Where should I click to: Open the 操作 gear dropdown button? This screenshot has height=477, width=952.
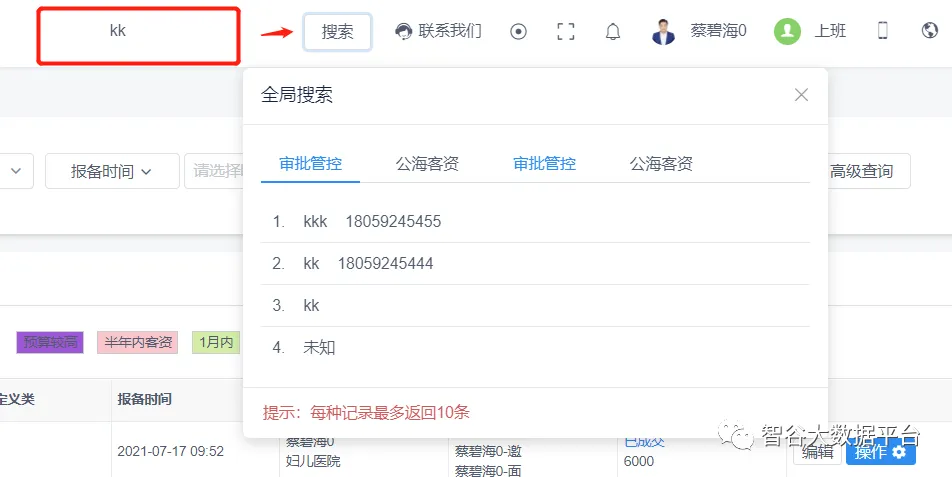pyautogui.click(x=881, y=452)
